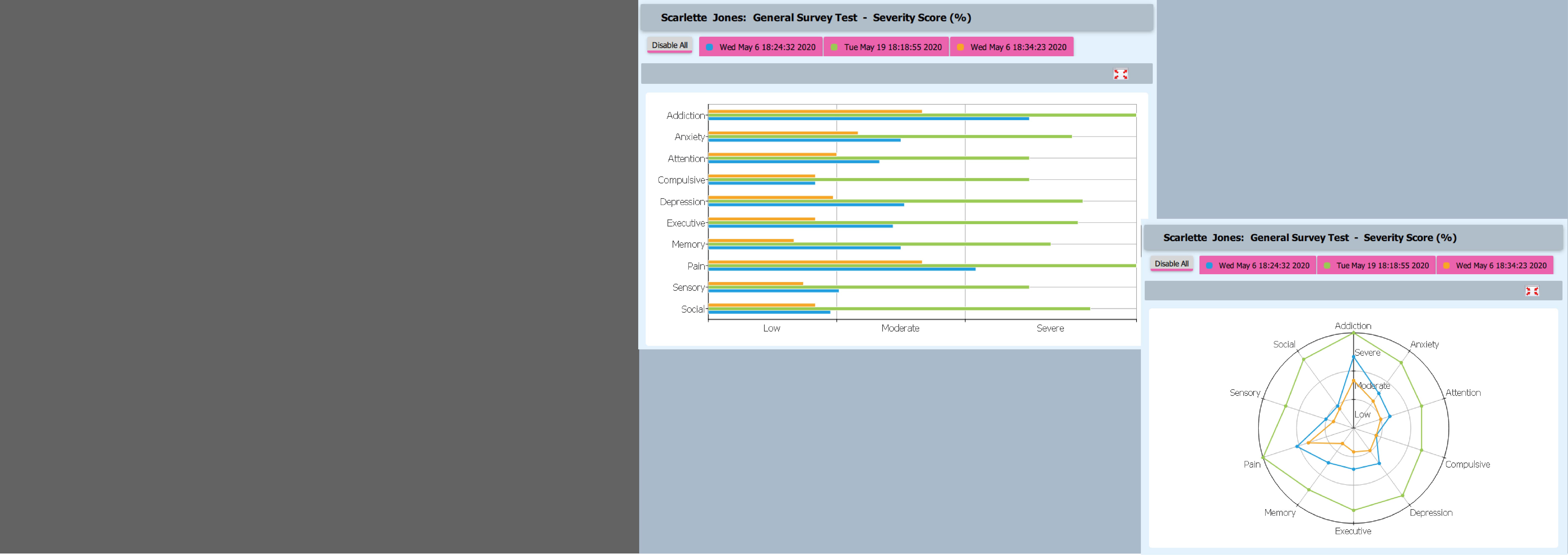The image size is (1568, 555).
Task: Toggle Wed May 6 18:24:32 2020 series in bar chart
Action: tap(761, 47)
